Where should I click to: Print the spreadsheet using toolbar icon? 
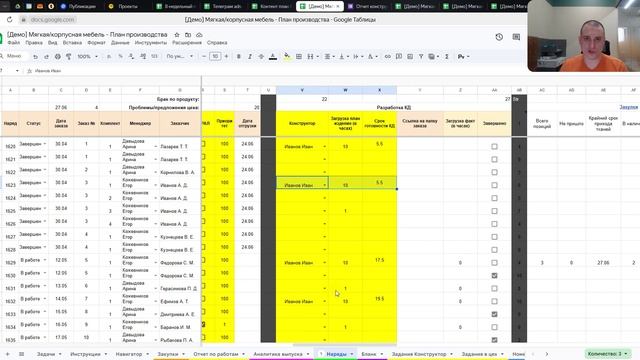[58, 56]
